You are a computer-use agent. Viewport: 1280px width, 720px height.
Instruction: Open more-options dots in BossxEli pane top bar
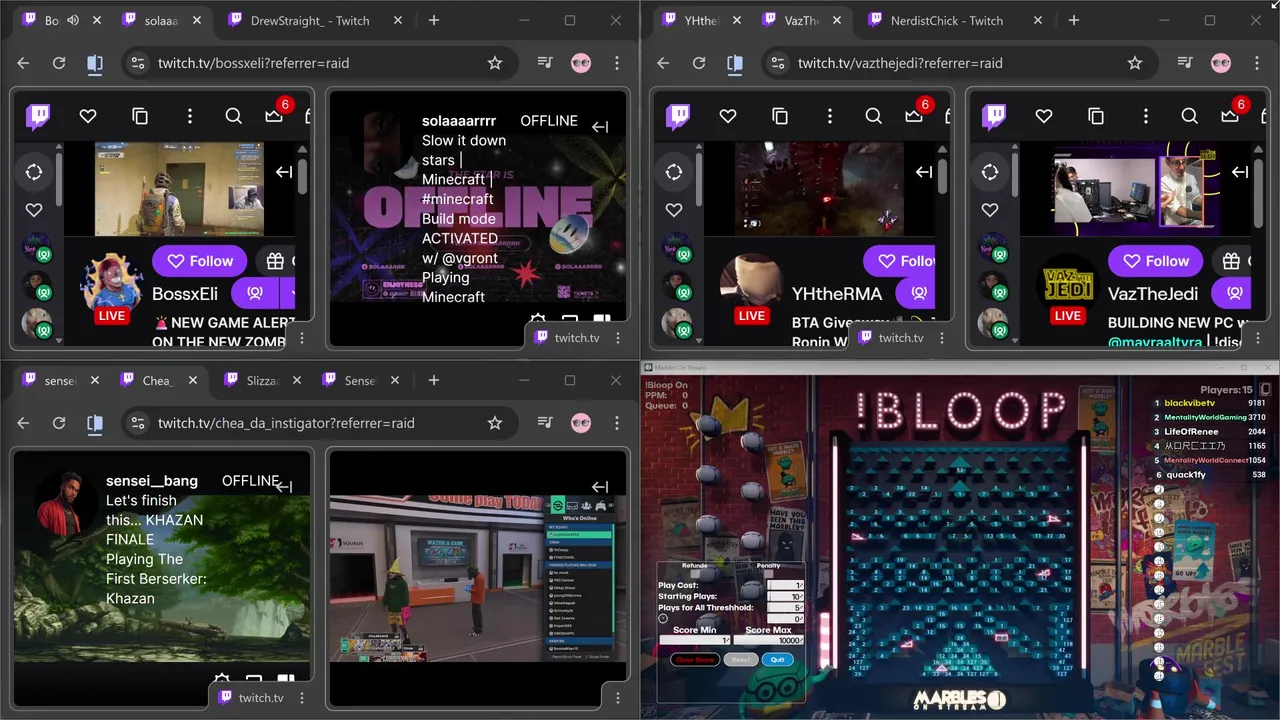tap(189, 116)
